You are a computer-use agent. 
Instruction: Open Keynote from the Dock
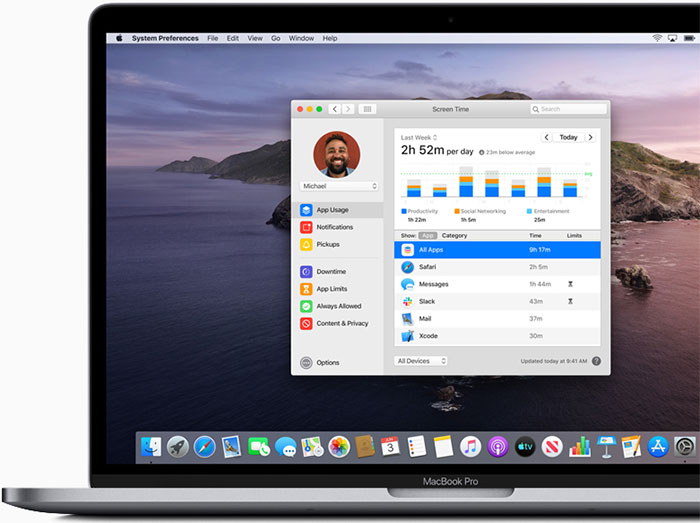[x=606, y=447]
